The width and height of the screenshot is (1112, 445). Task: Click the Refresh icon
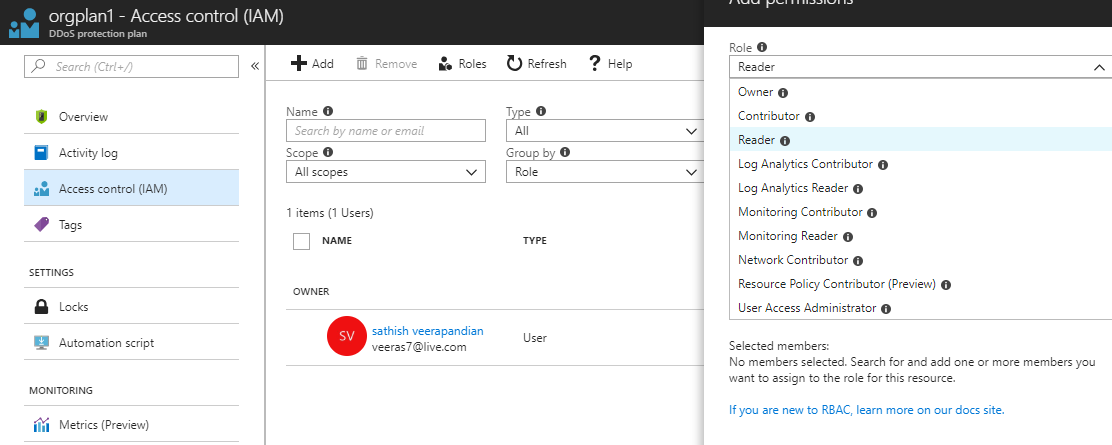click(x=514, y=64)
